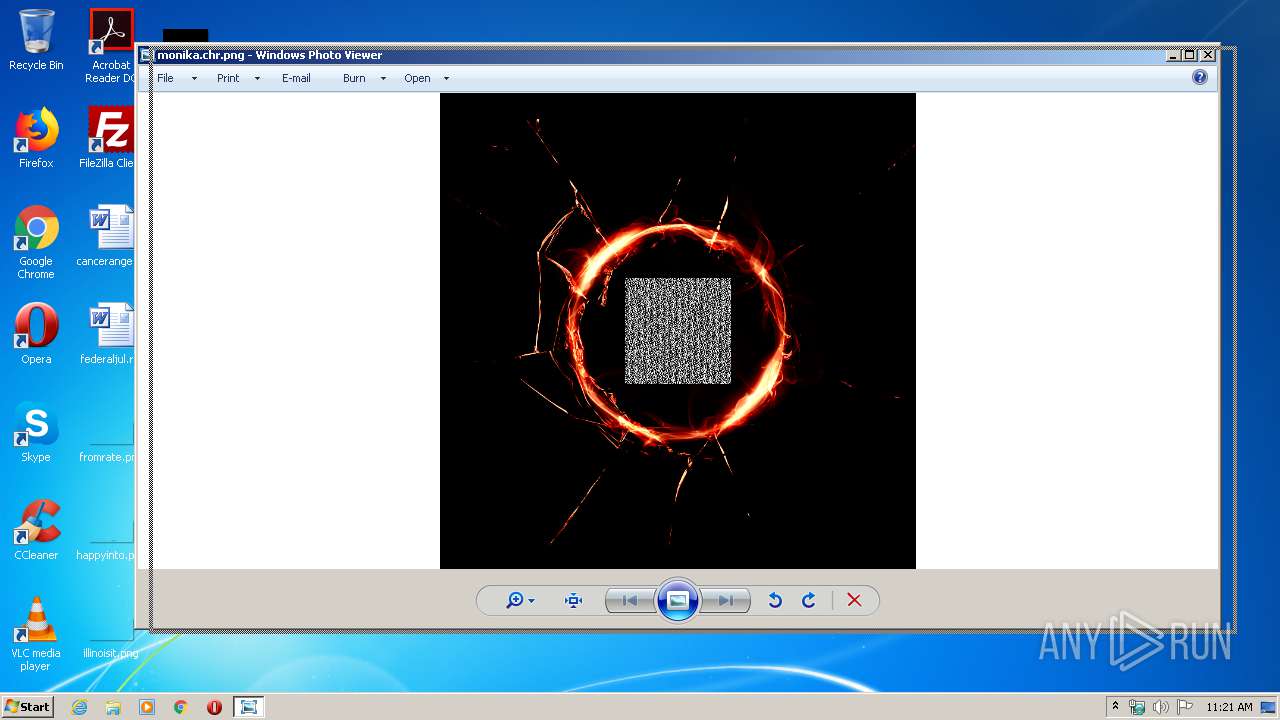Click the magnifier zoom display size icon
This screenshot has width=1280, height=720.
(x=515, y=600)
